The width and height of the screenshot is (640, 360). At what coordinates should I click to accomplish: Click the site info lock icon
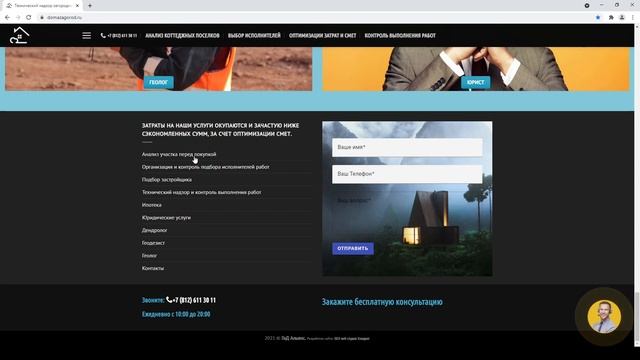click(41, 18)
